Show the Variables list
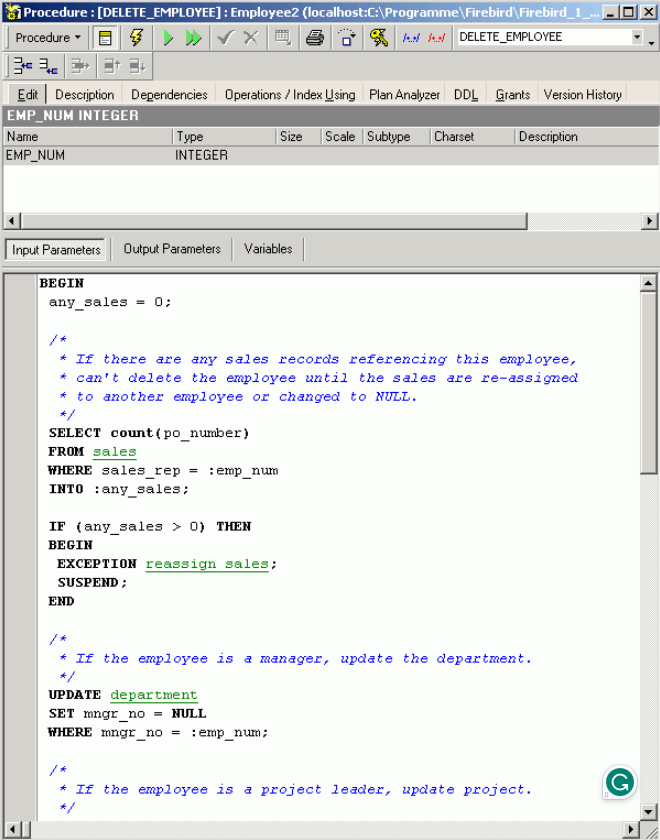The image size is (660, 840). click(268, 249)
